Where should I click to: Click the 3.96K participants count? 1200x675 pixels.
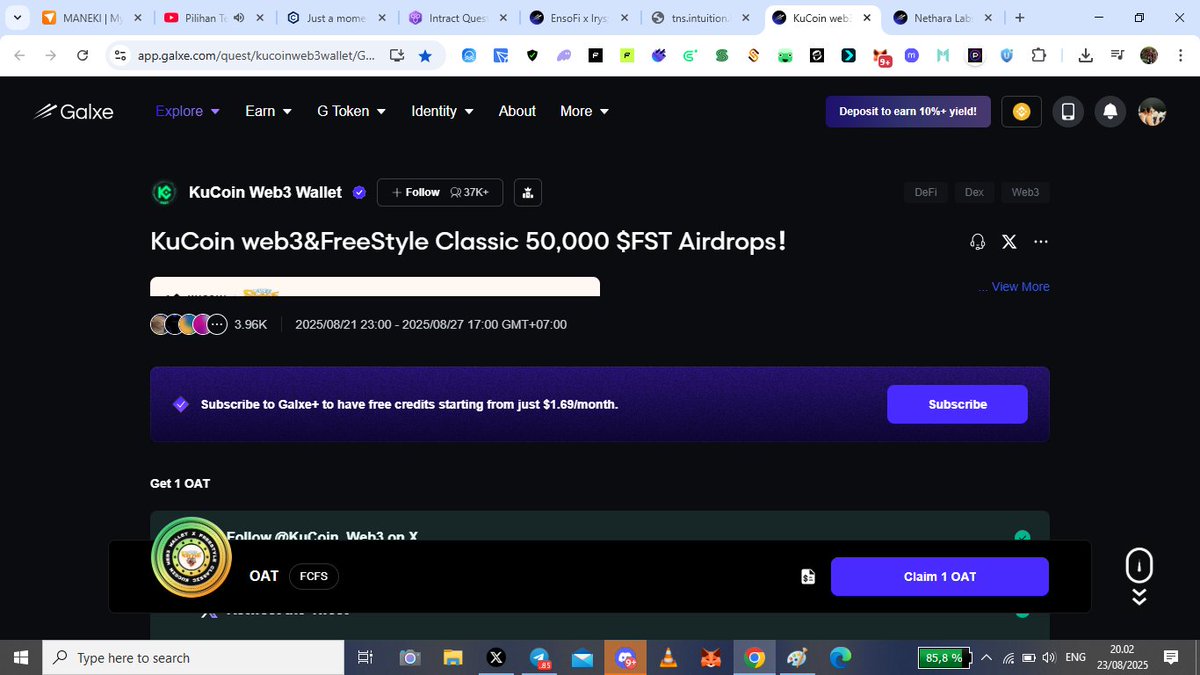250,324
